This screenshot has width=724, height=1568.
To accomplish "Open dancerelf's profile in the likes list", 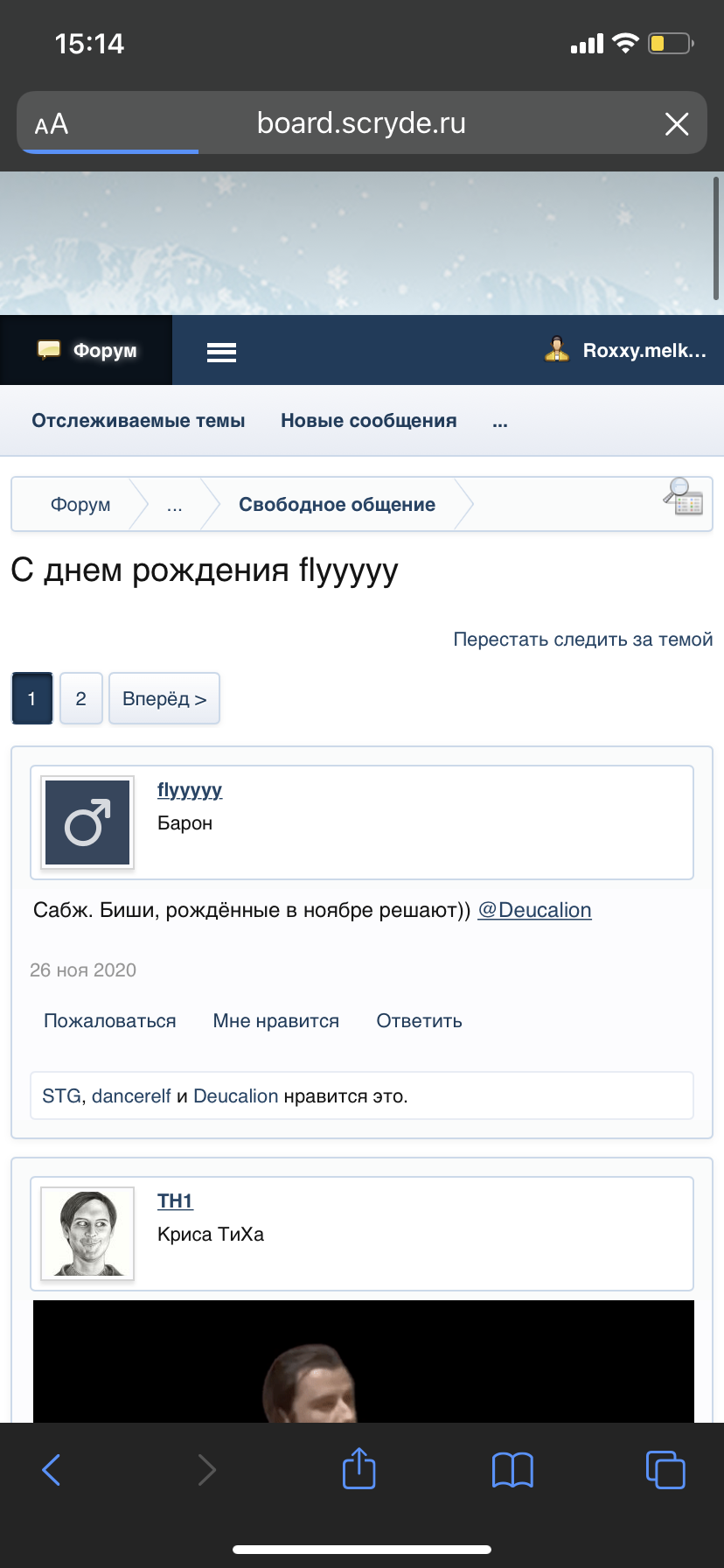I will tap(131, 1096).
